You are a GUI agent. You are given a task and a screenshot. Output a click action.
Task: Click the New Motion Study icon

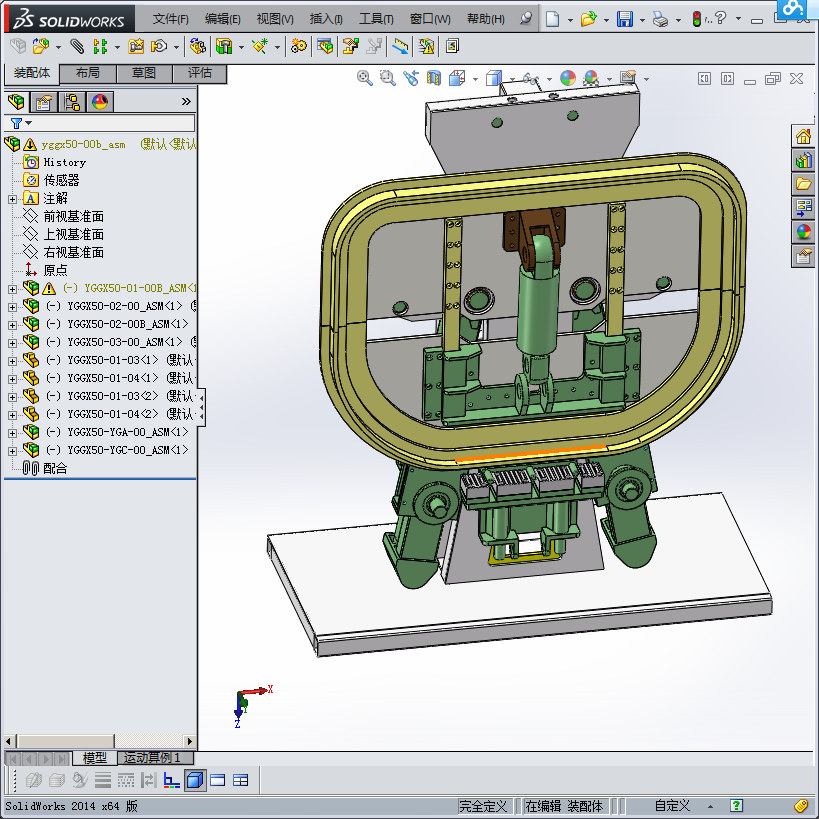pos(299,46)
